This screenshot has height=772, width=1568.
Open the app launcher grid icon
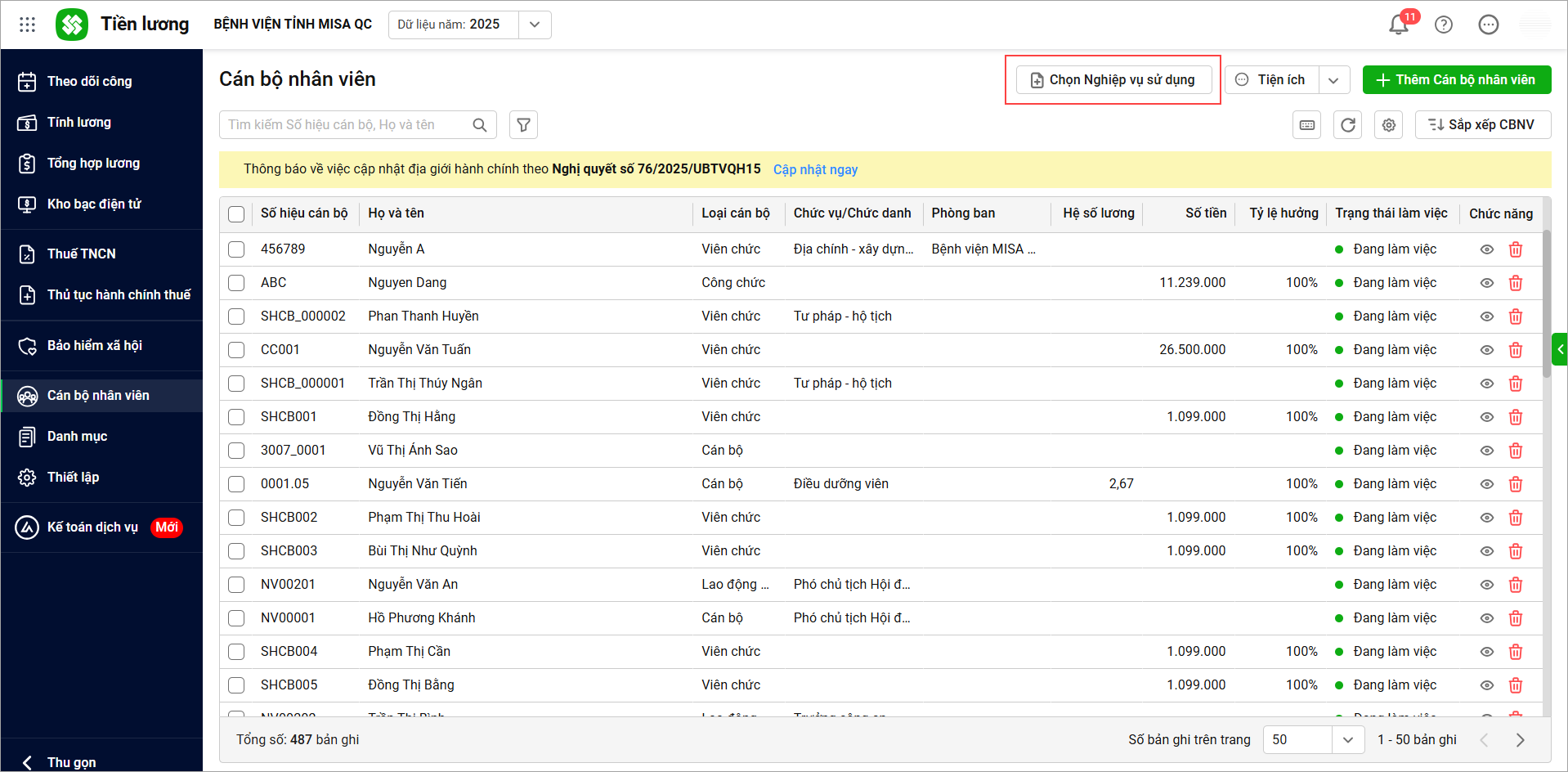coord(27,25)
